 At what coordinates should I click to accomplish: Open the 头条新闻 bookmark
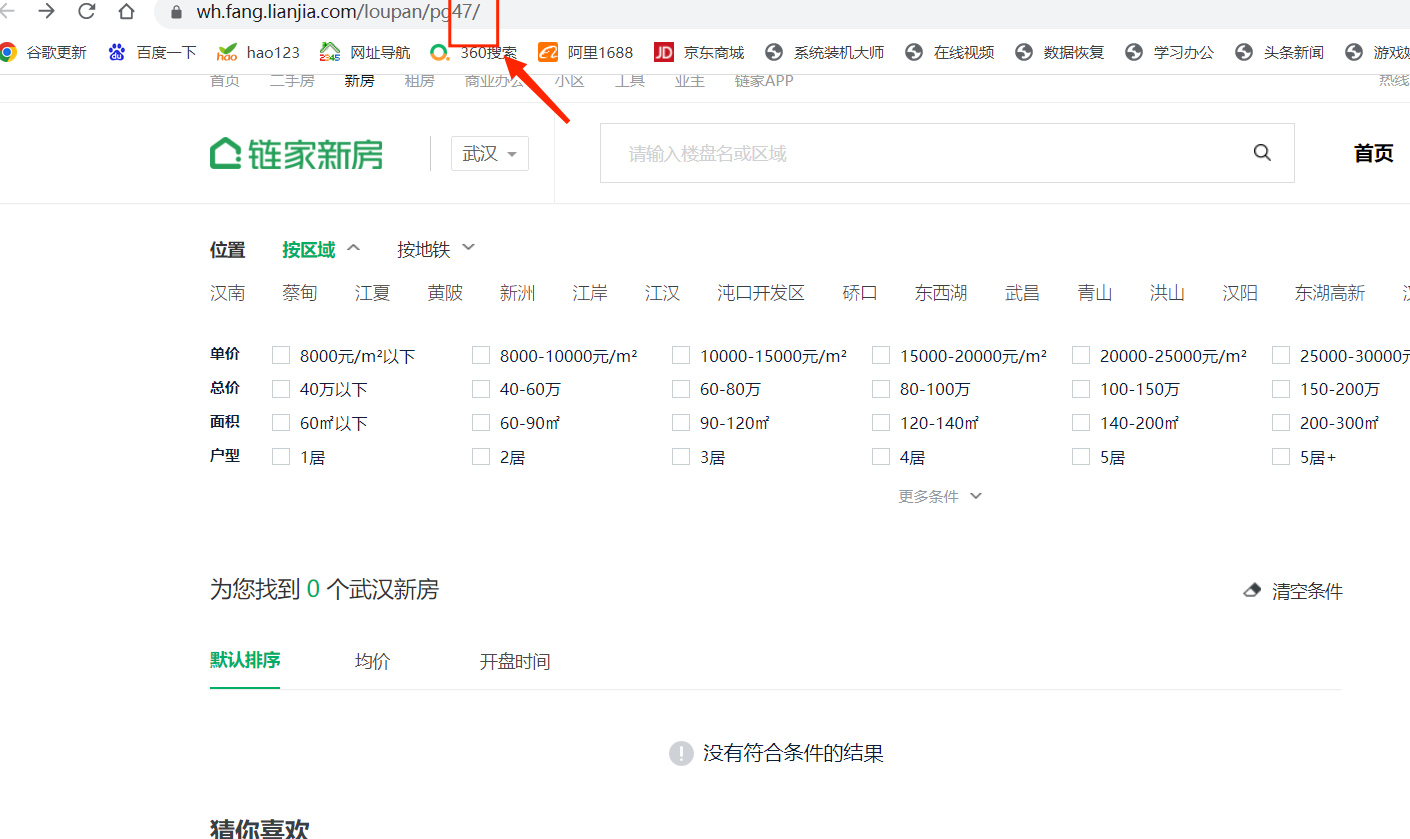point(1280,52)
